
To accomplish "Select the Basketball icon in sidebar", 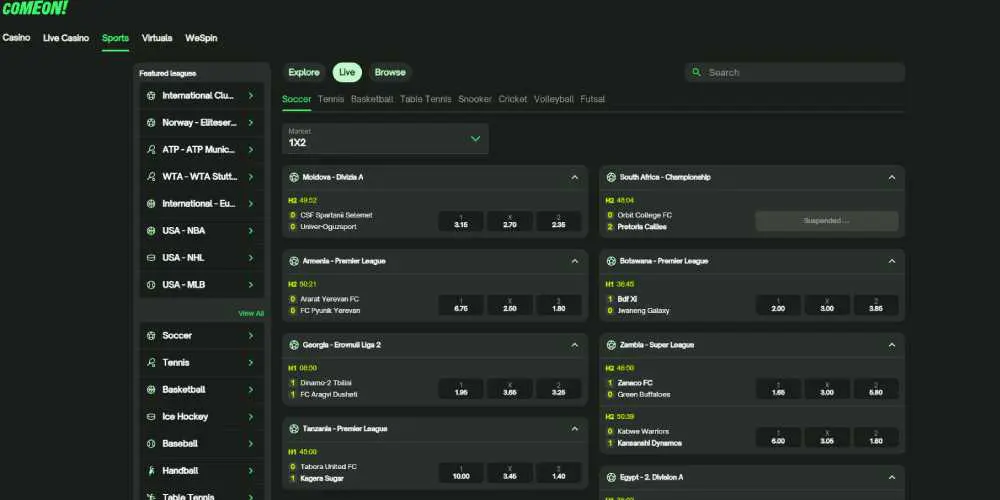I will [151, 390].
